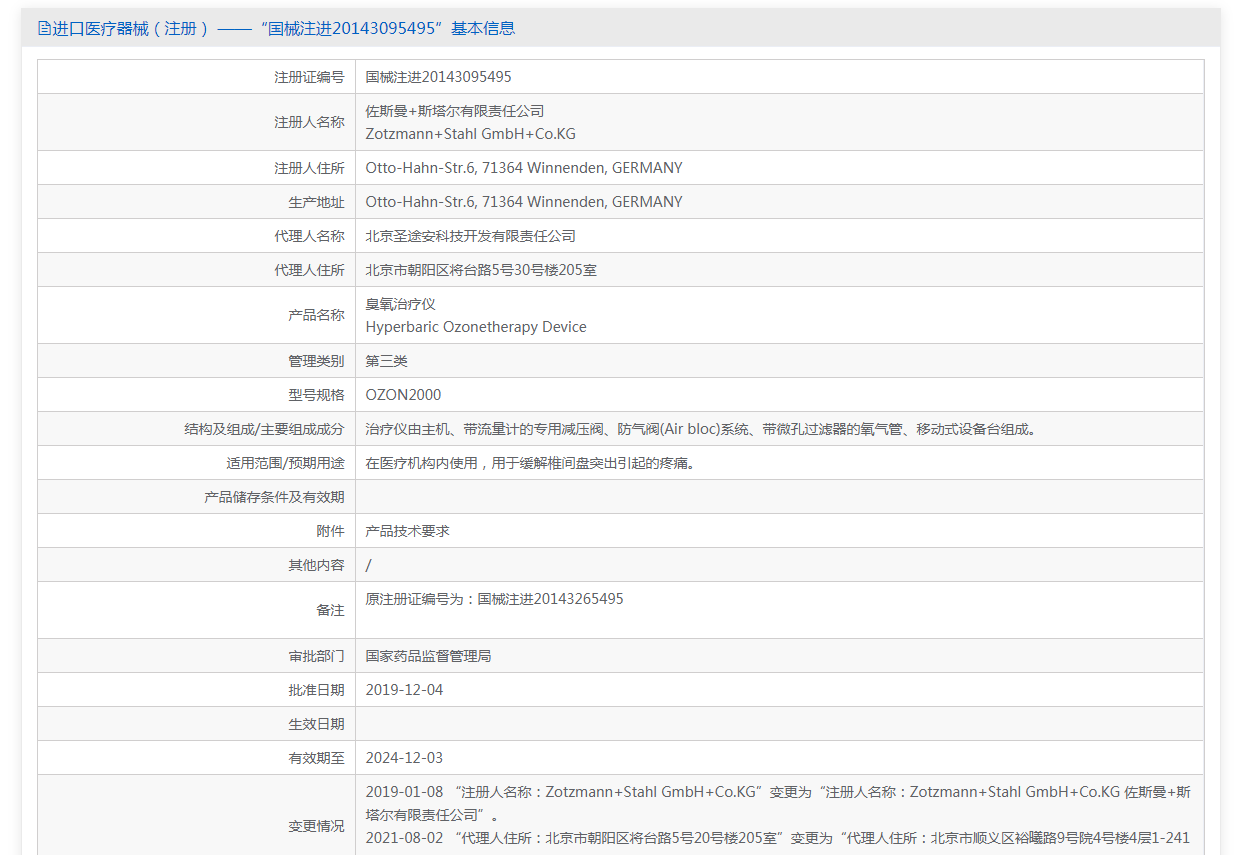
Task: Click the 代理人名称 label
Action: tap(310, 236)
